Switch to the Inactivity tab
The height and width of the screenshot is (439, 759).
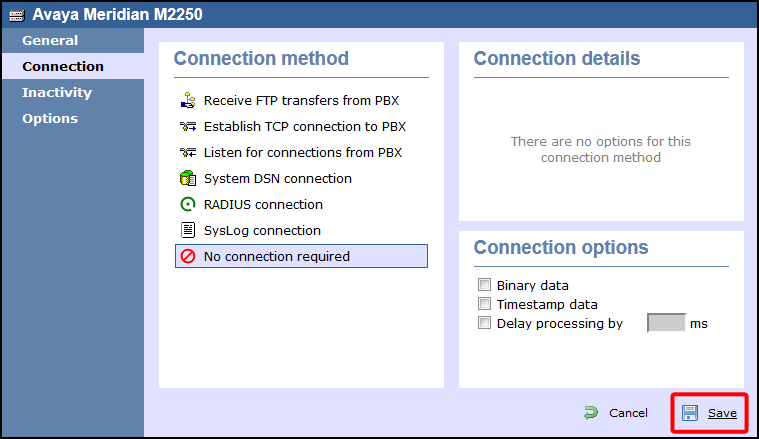coord(57,93)
